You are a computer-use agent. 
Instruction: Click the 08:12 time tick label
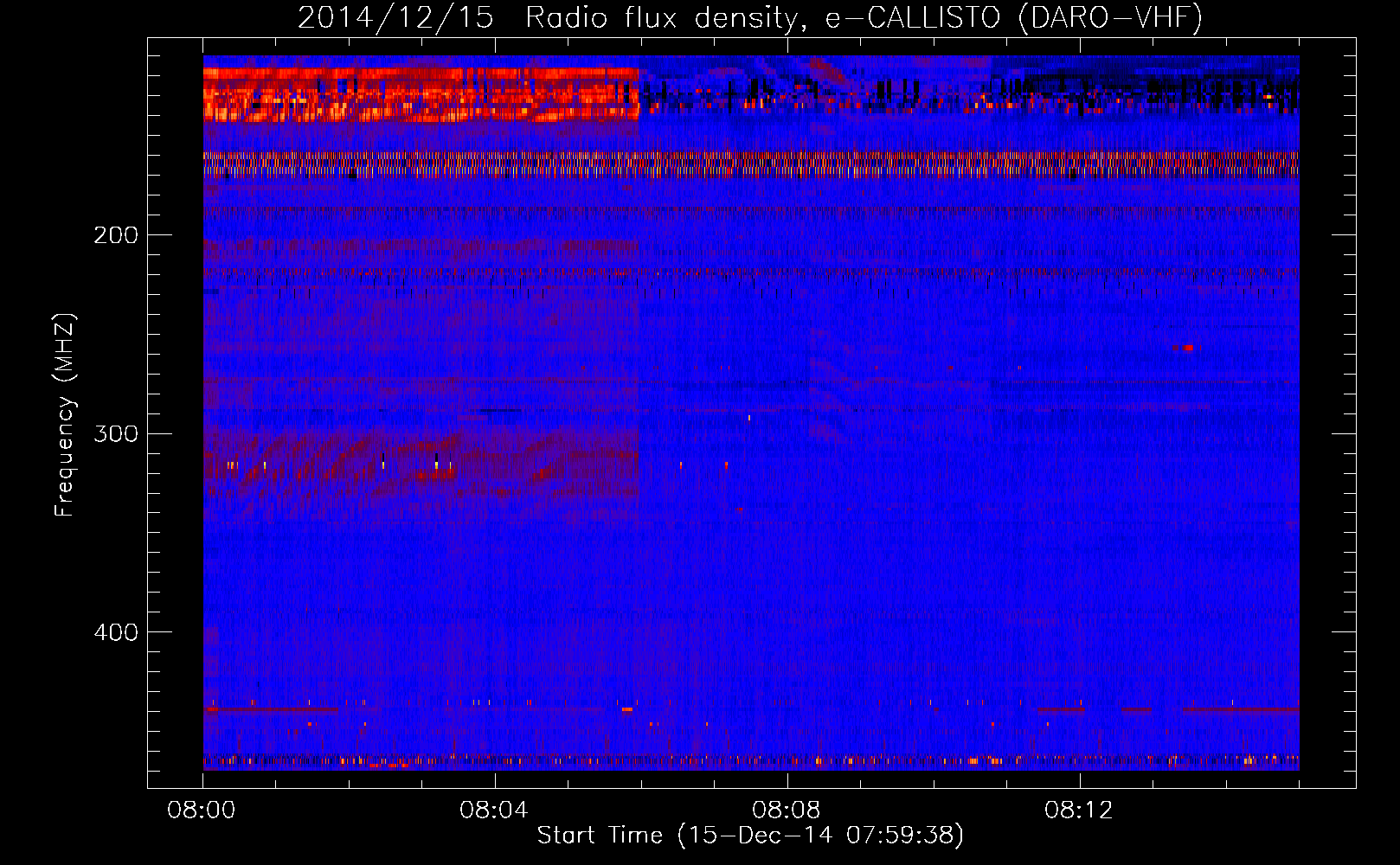[1079, 810]
